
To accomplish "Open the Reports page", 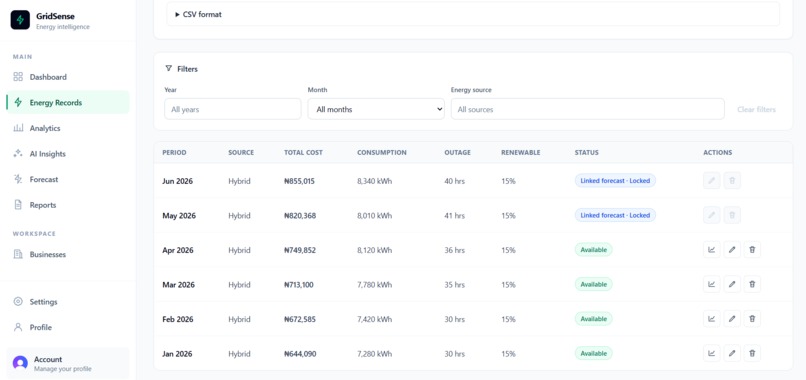I will tap(68, 205).
